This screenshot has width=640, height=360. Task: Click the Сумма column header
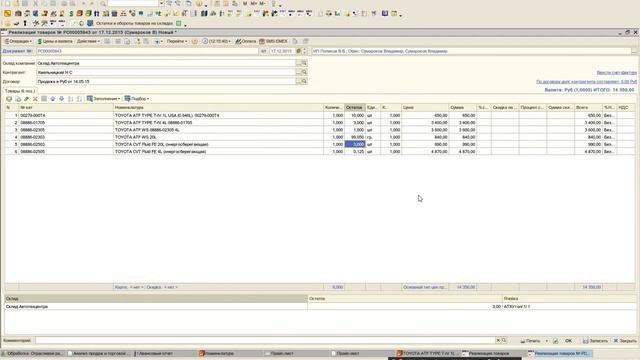pyautogui.click(x=462, y=107)
